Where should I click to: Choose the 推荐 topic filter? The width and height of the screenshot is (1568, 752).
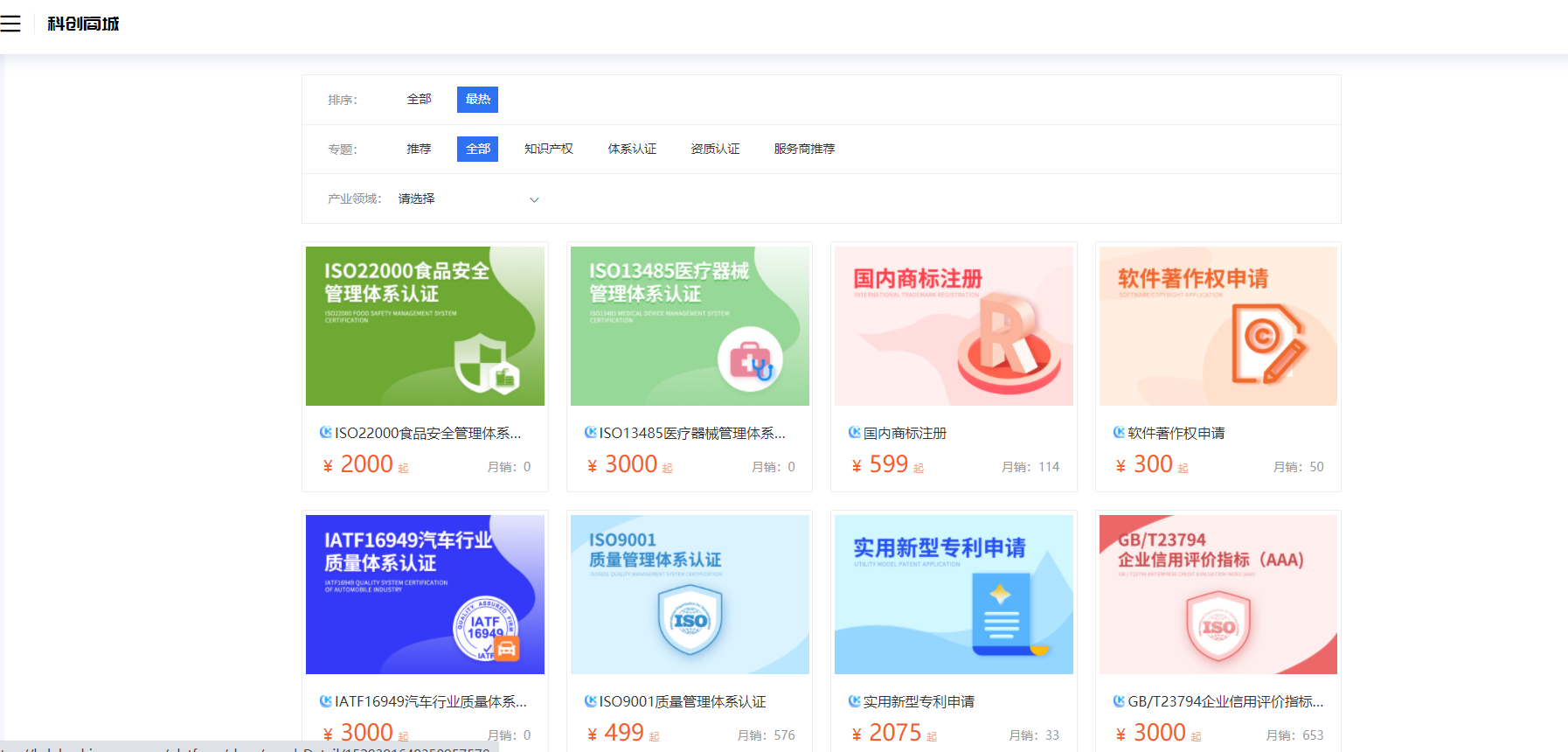point(419,149)
